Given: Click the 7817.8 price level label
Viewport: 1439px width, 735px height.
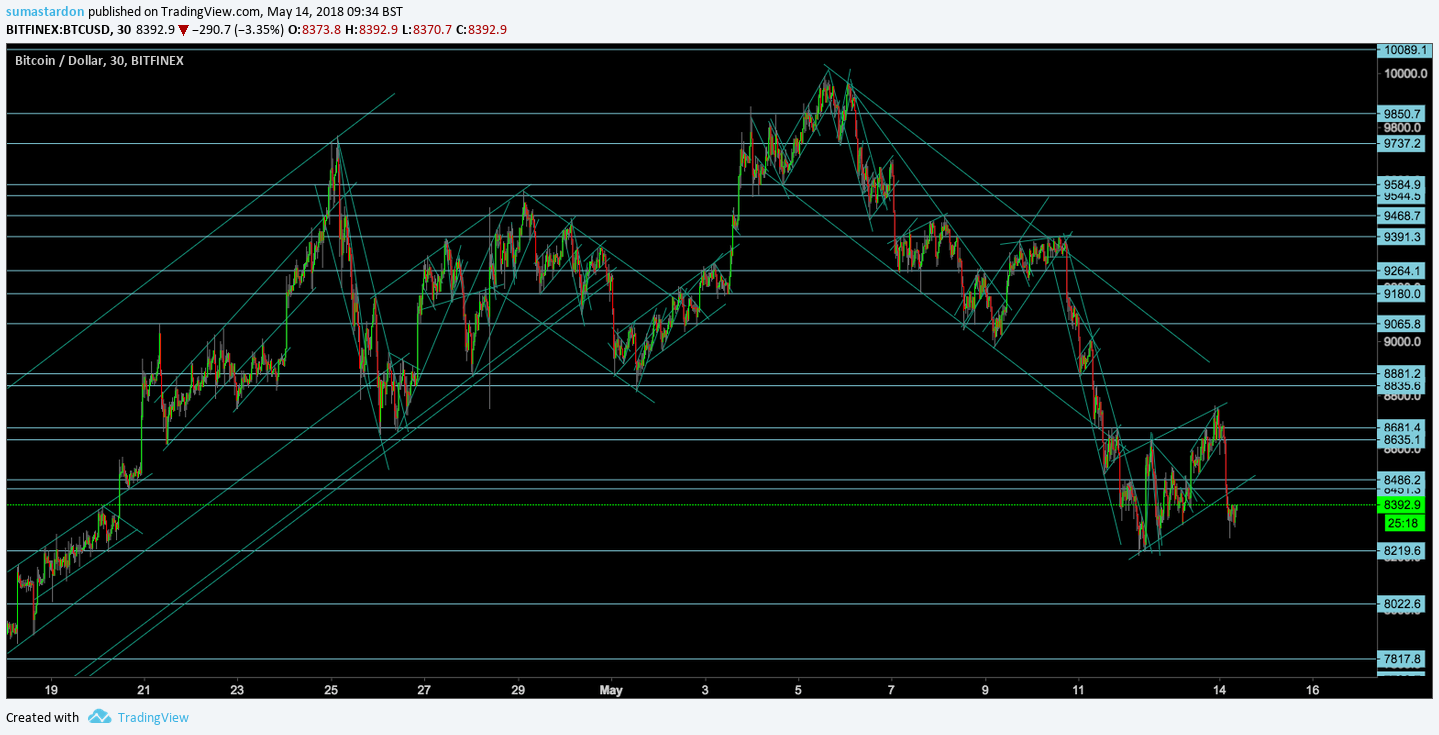Looking at the screenshot, I should click(1402, 659).
